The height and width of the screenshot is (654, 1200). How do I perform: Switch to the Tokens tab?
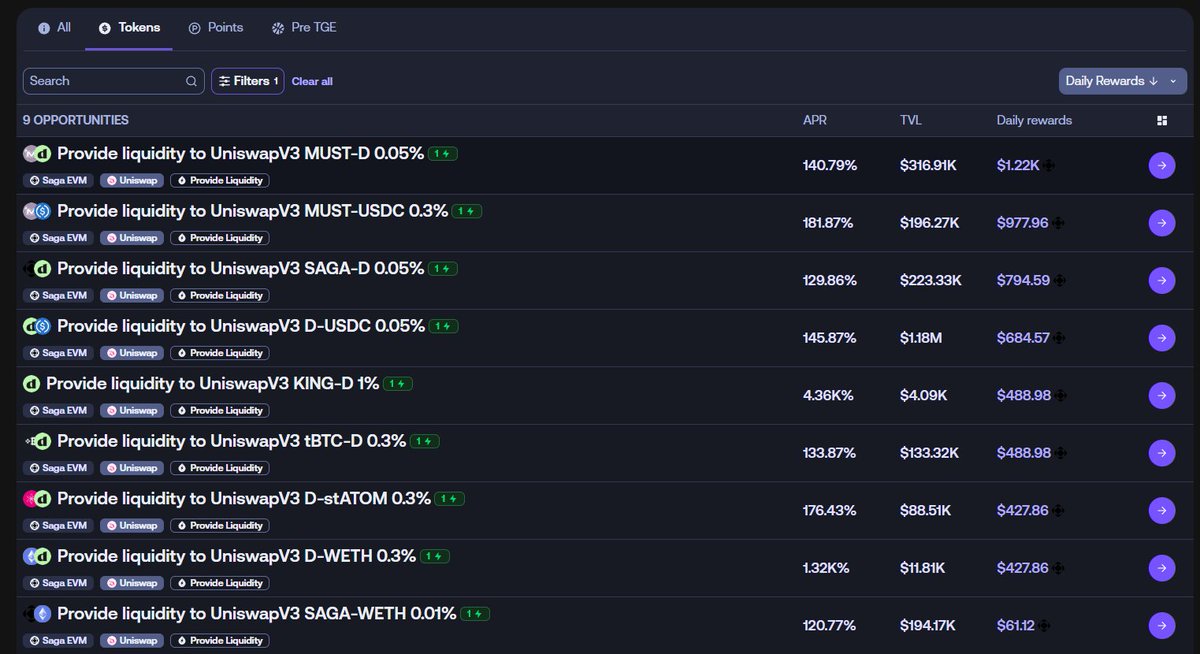click(x=129, y=28)
